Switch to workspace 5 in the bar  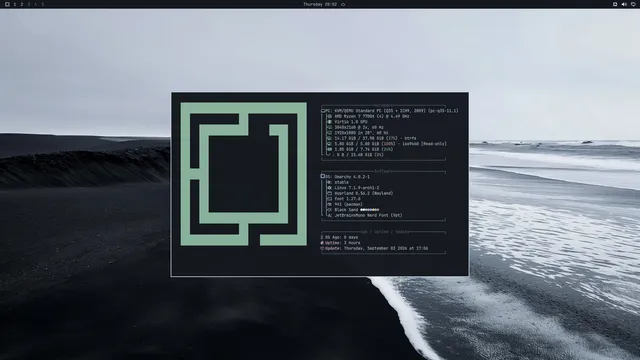[x=42, y=4]
